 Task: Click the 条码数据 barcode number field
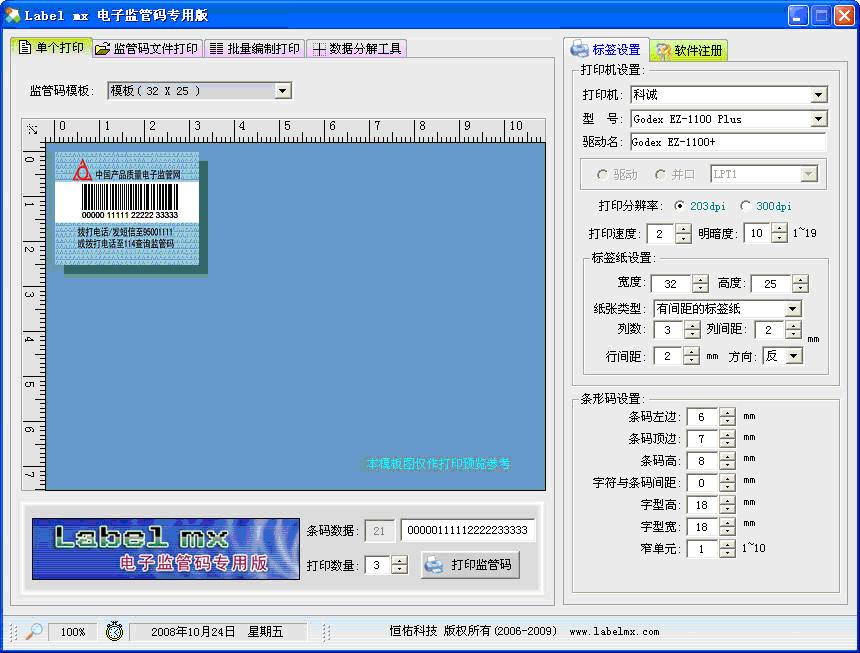point(467,530)
